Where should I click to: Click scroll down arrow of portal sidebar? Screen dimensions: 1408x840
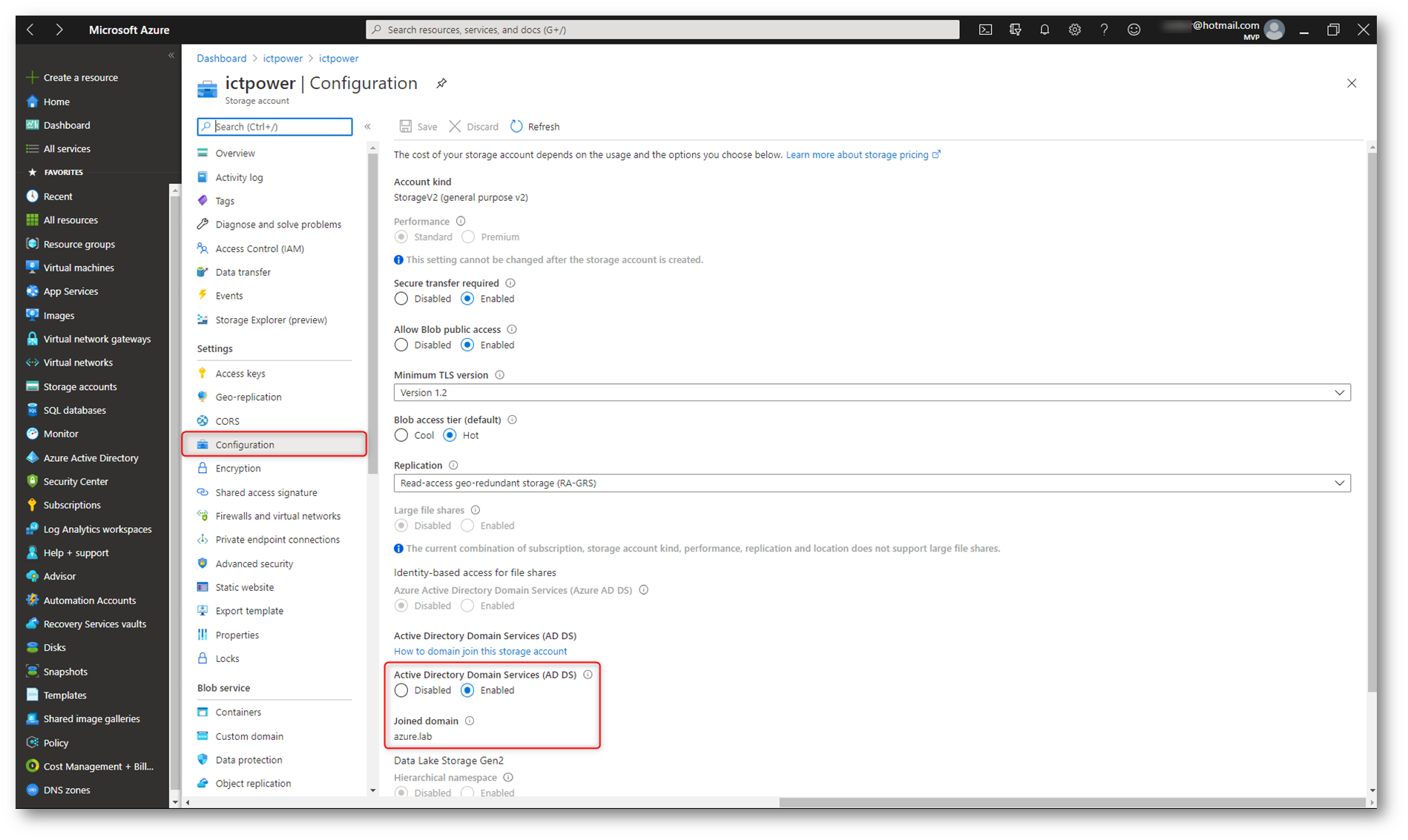[175, 801]
